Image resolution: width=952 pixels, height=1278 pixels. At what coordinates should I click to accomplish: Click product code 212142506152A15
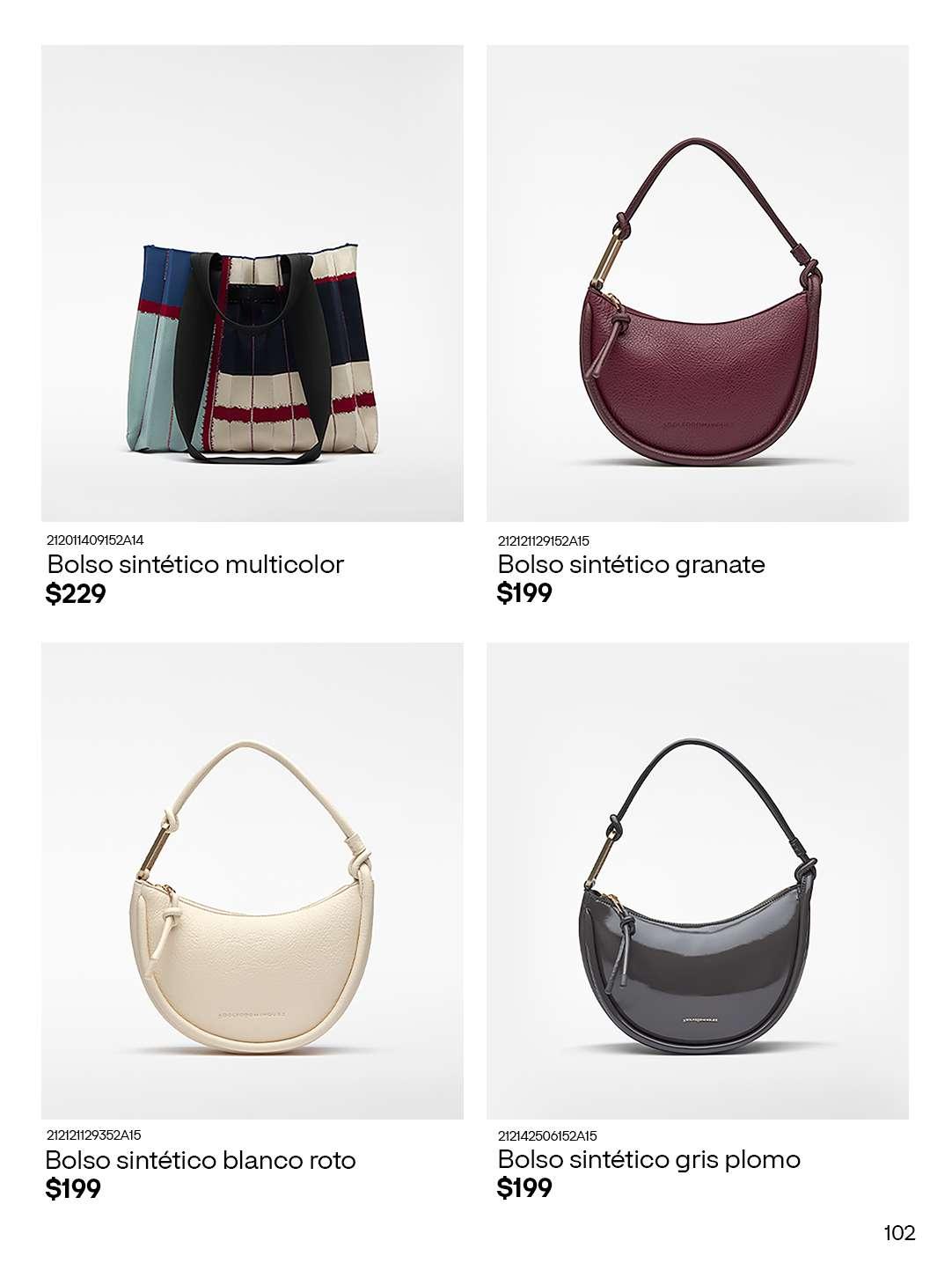tap(547, 1136)
